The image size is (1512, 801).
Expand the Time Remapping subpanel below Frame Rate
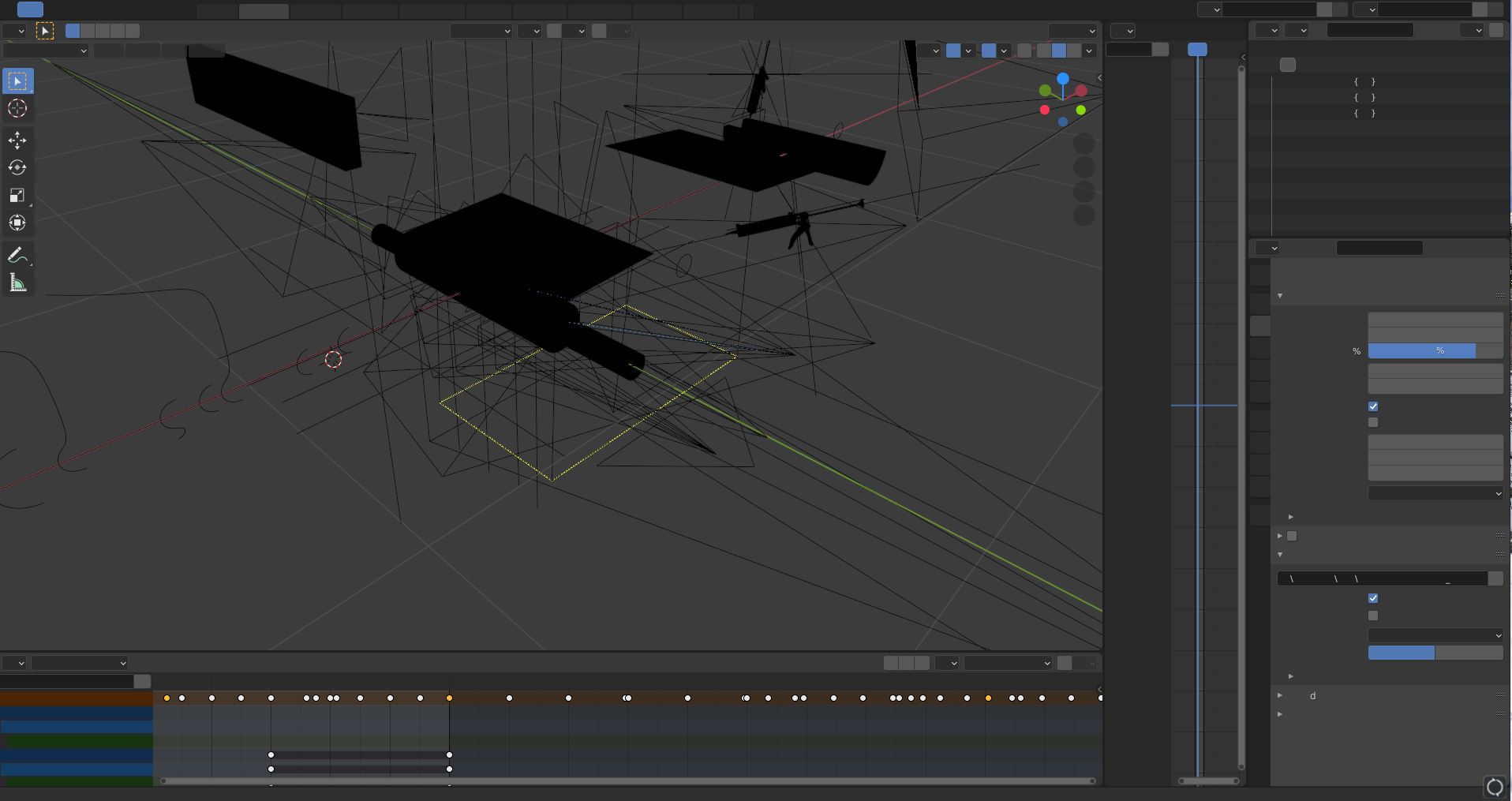pos(1291,517)
